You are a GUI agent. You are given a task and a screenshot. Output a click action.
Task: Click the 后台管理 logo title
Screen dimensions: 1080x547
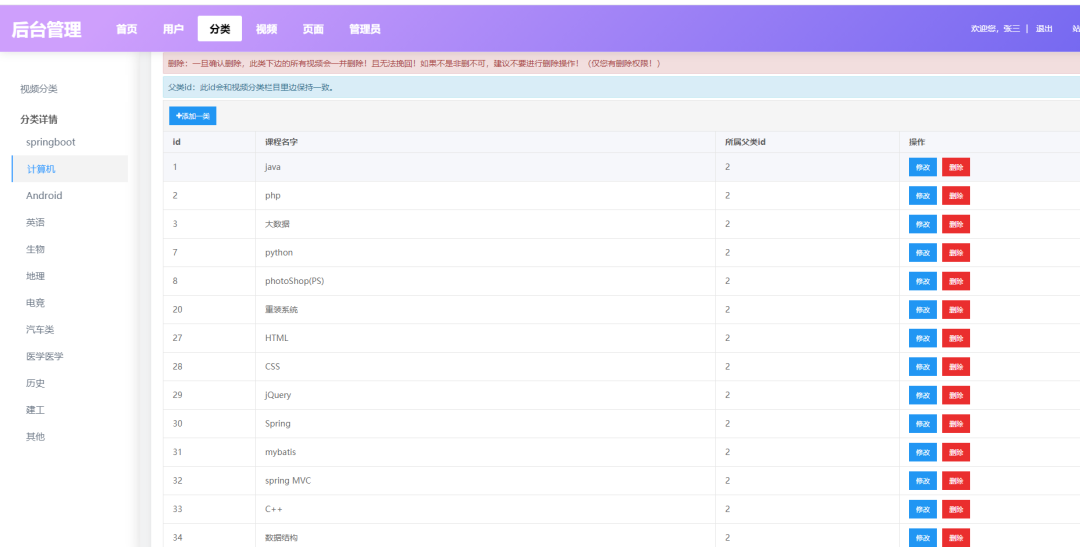point(46,30)
